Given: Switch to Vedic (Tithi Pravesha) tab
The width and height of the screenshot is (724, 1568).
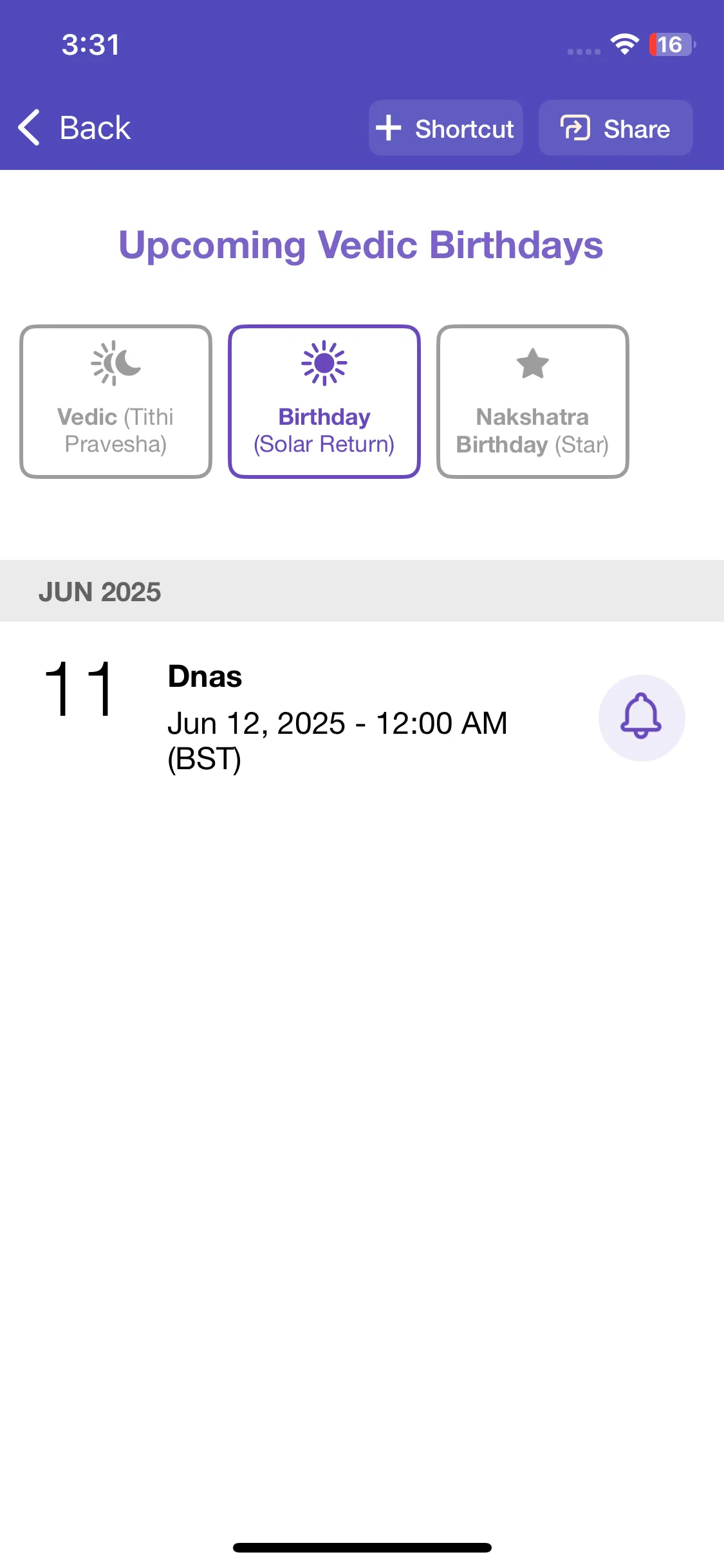Looking at the screenshot, I should pyautogui.click(x=116, y=402).
